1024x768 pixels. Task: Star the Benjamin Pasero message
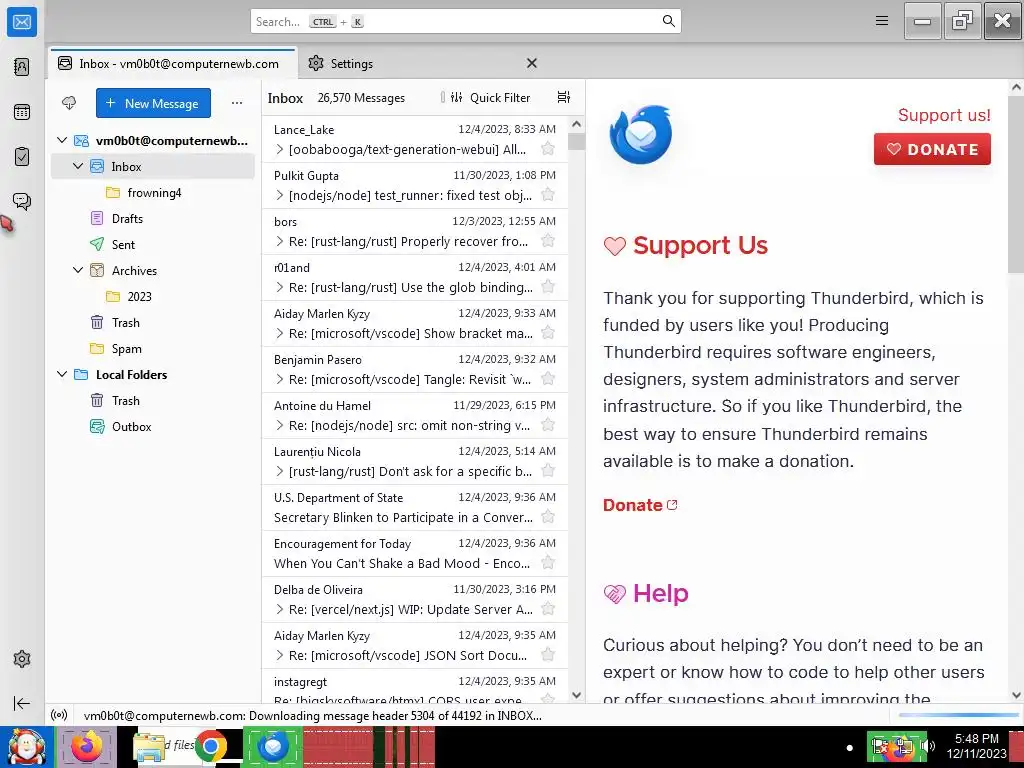(x=548, y=379)
